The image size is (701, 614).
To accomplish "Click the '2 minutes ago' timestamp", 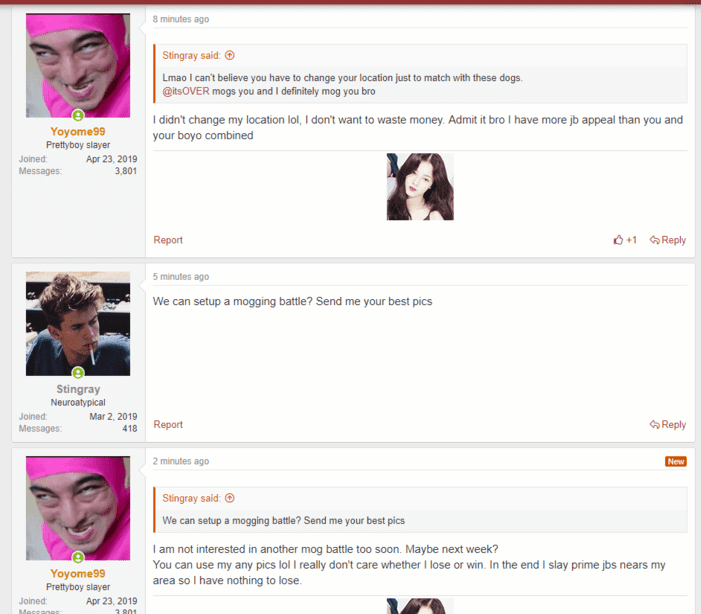I will point(181,461).
